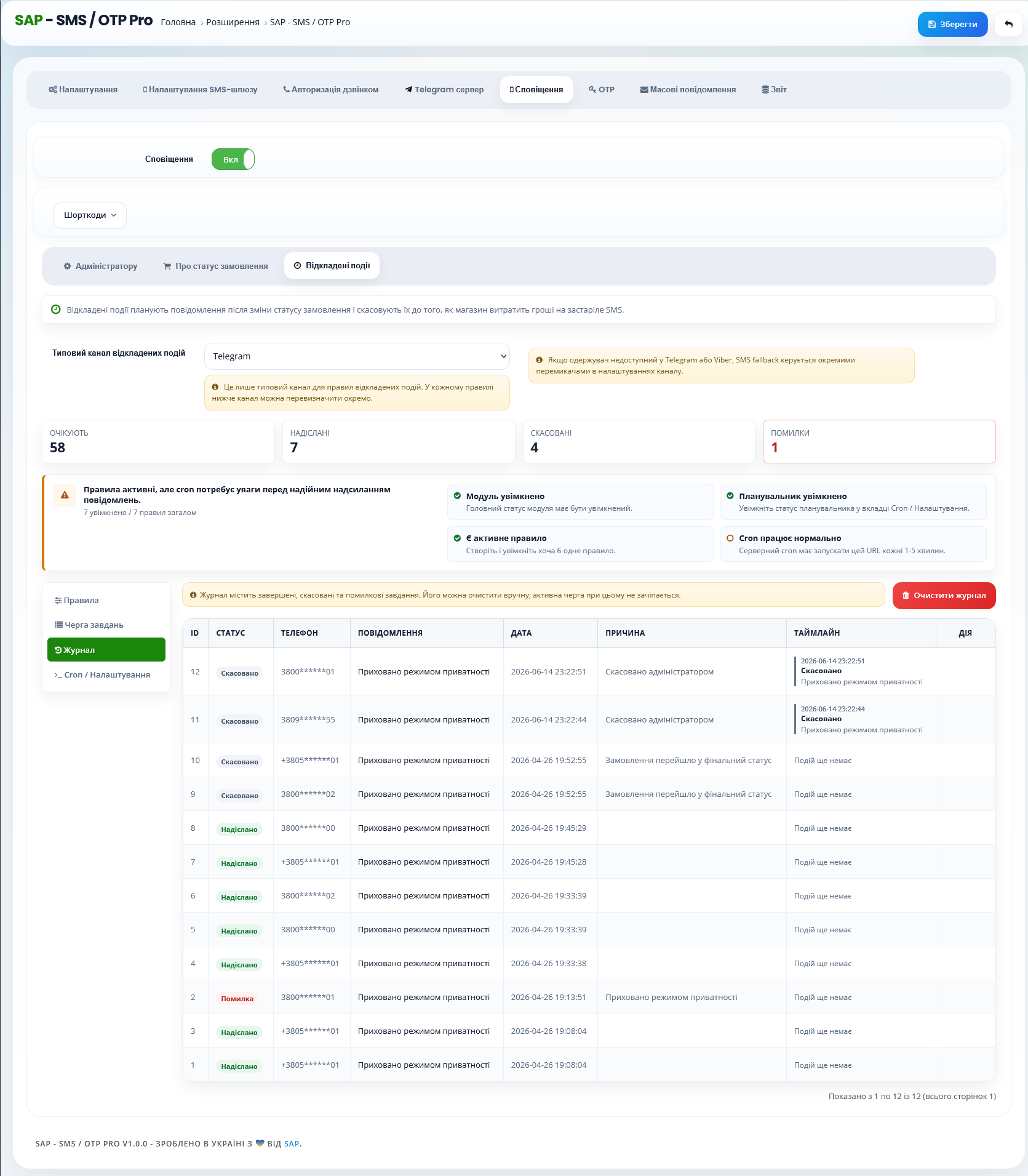1028x1176 pixels.
Task: Click the Адміністратору gear icon
Action: coord(68,266)
